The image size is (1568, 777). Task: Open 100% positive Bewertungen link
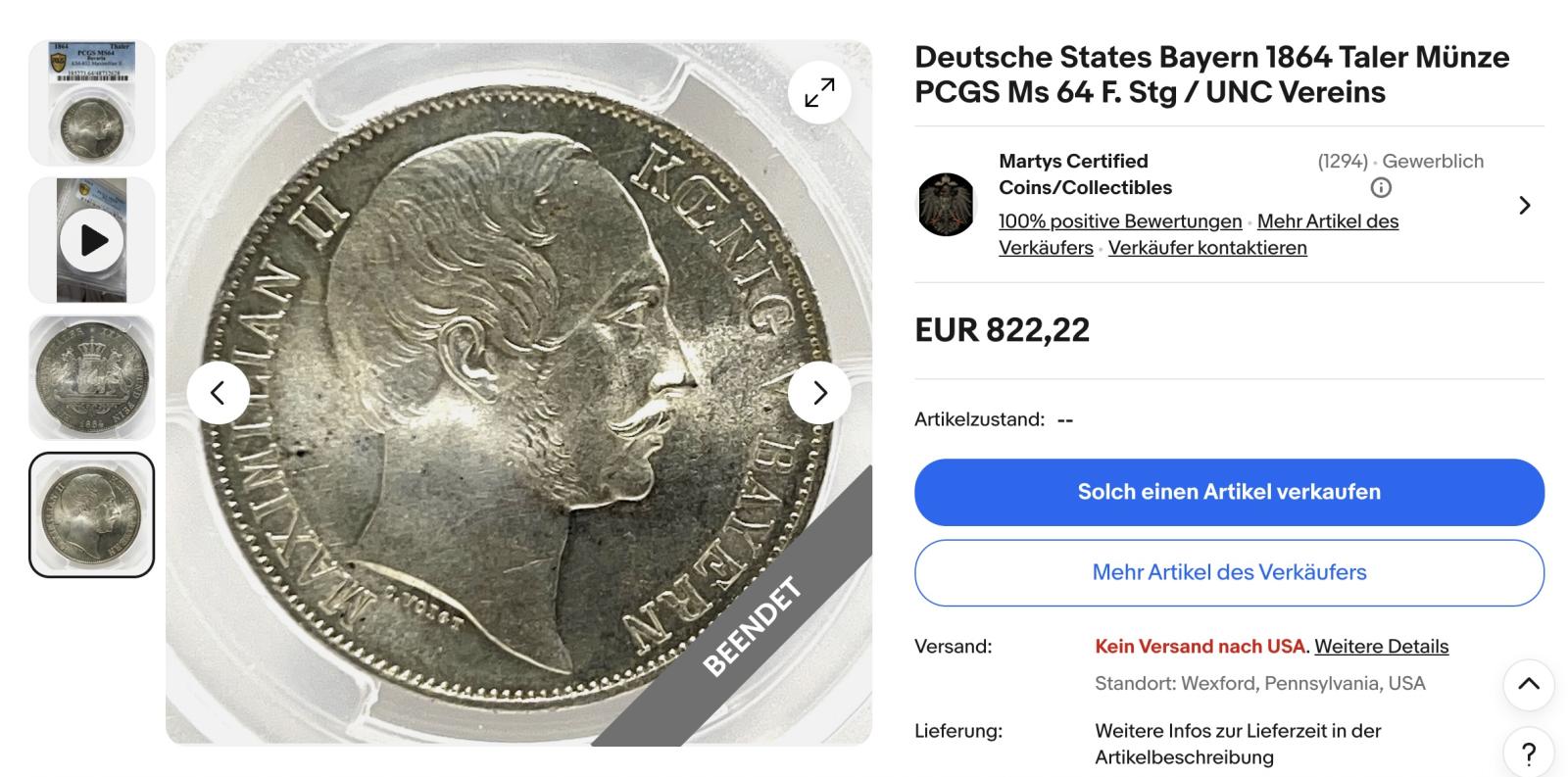point(1120,221)
